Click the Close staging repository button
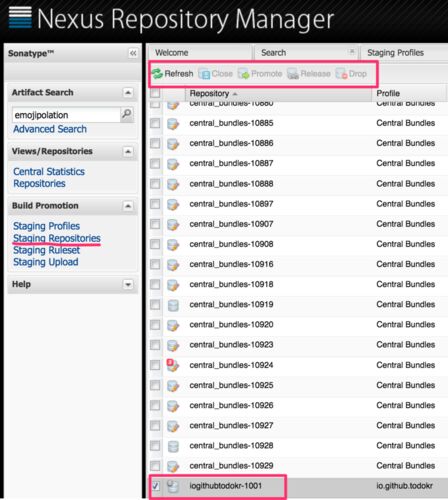 tap(216, 74)
